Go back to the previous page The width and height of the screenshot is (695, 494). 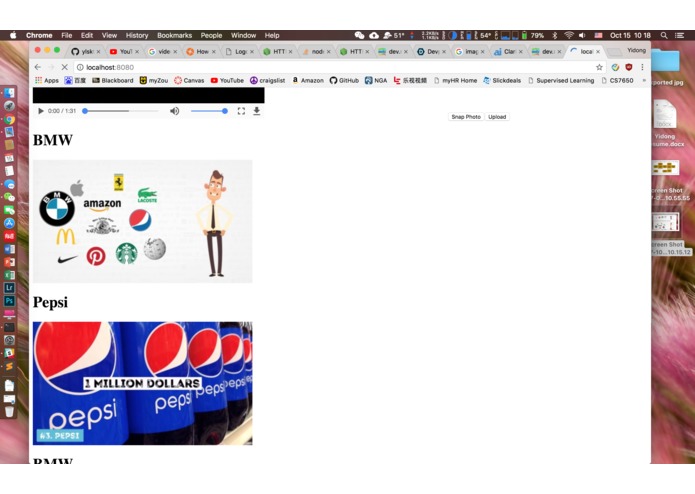tap(38, 67)
